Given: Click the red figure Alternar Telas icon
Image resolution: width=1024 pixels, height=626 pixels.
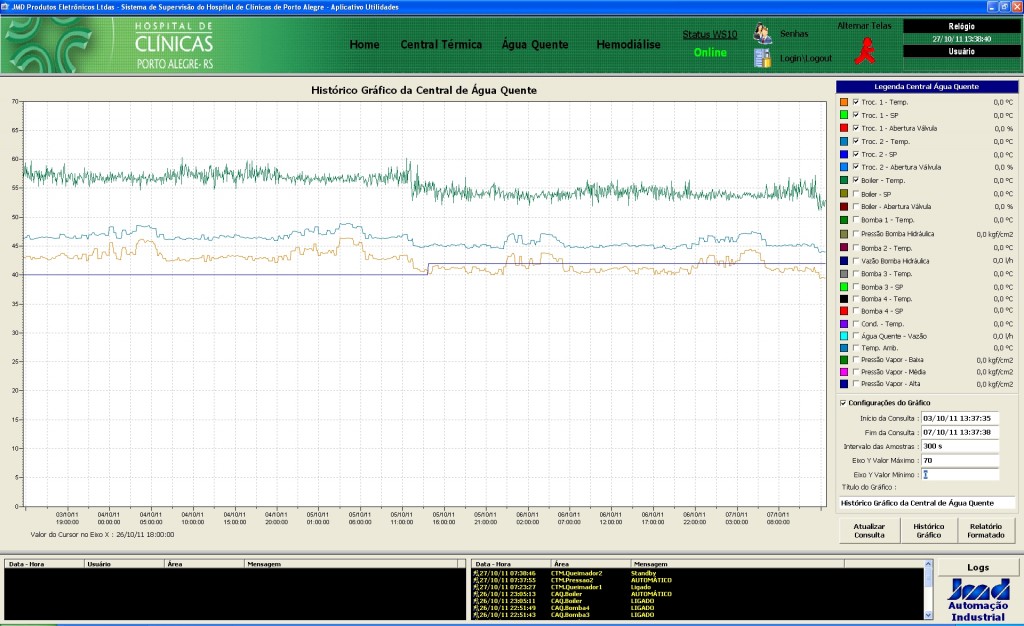Looking at the screenshot, I should pos(865,50).
